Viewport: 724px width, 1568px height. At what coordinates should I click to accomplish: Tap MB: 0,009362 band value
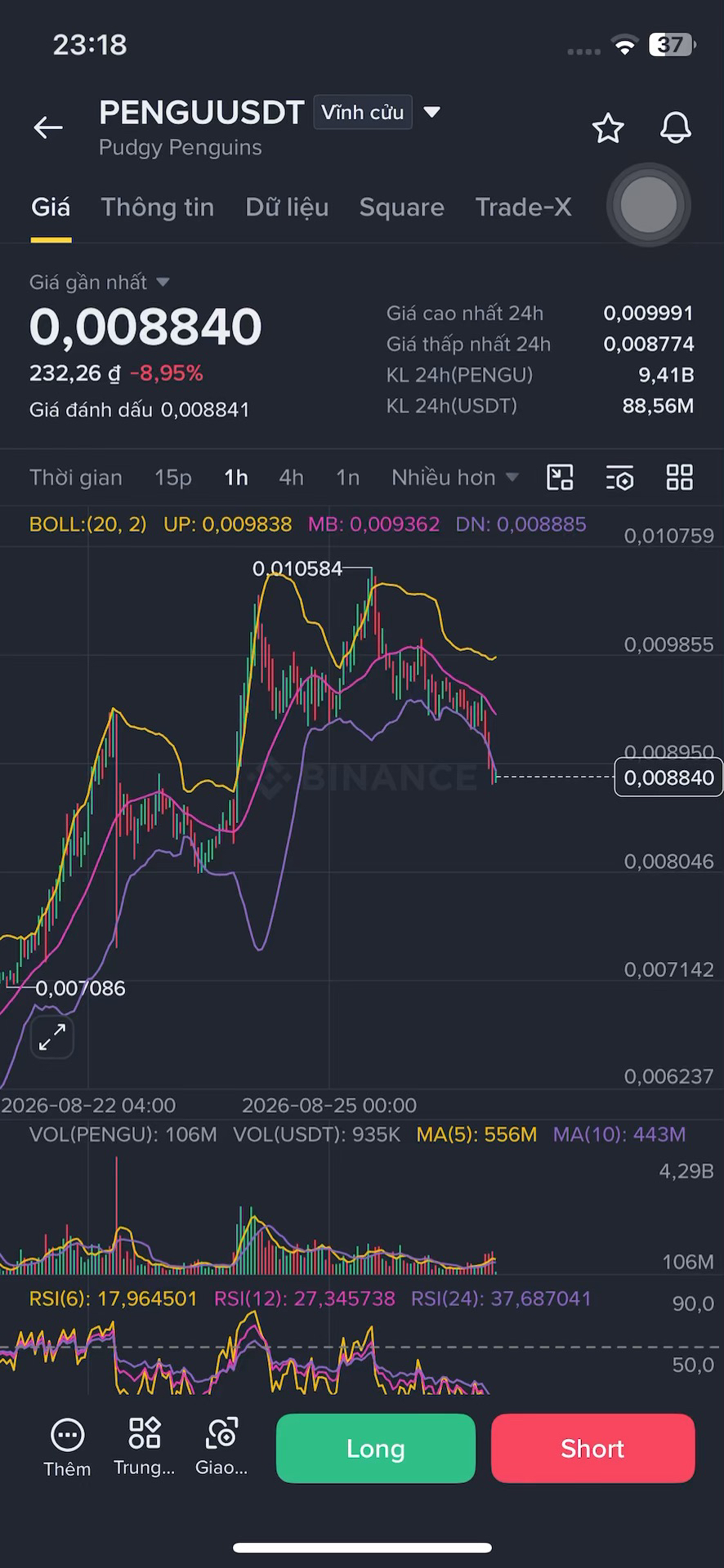[373, 524]
